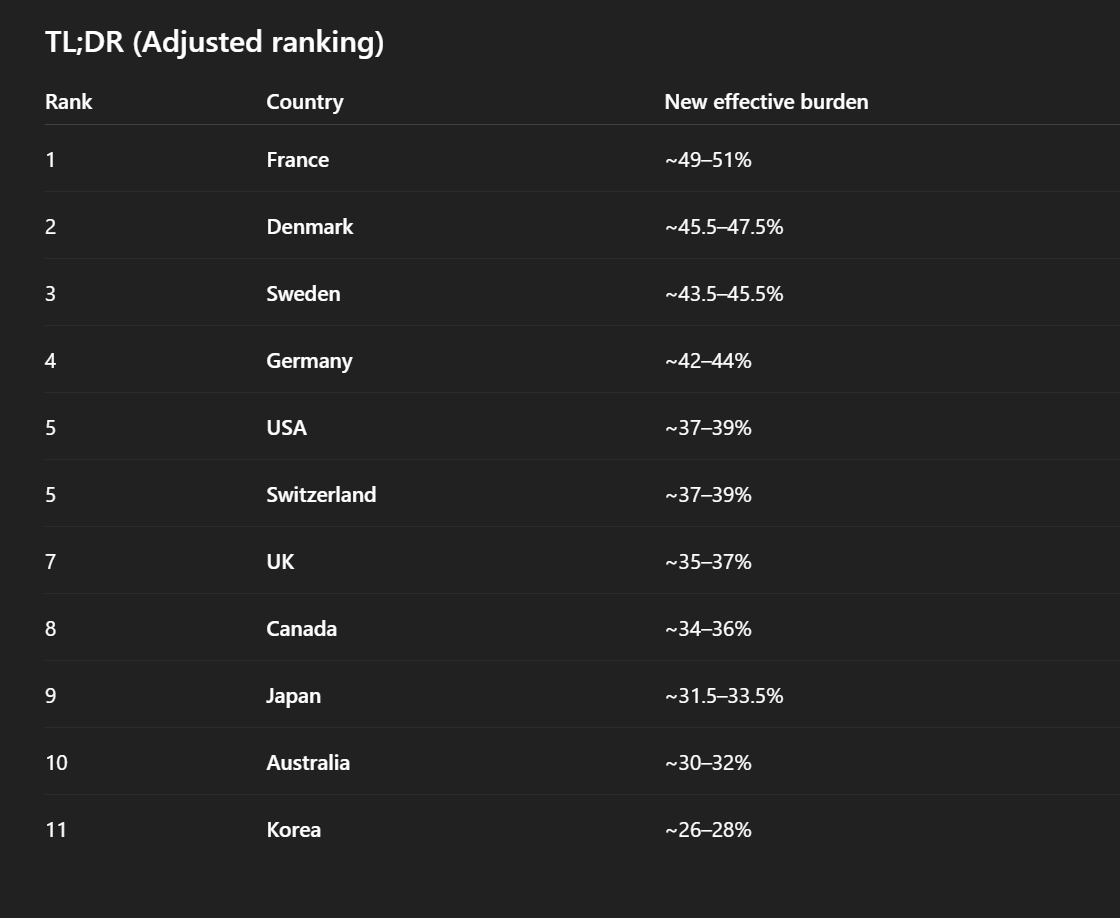
Task: Select Denmark's ~45.5–47.5% burden value
Action: tap(724, 227)
